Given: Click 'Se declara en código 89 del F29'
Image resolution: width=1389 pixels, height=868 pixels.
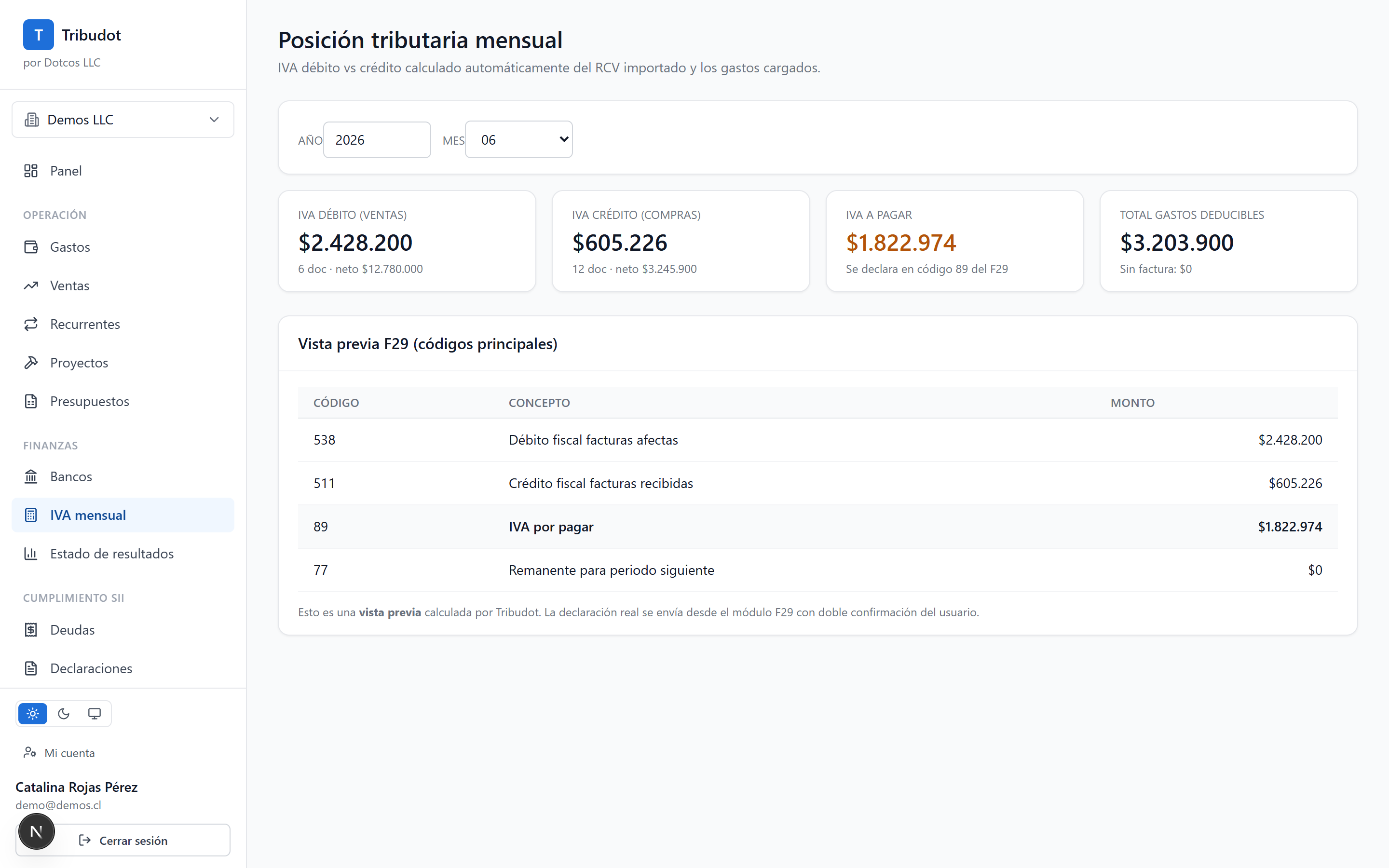Looking at the screenshot, I should [926, 269].
